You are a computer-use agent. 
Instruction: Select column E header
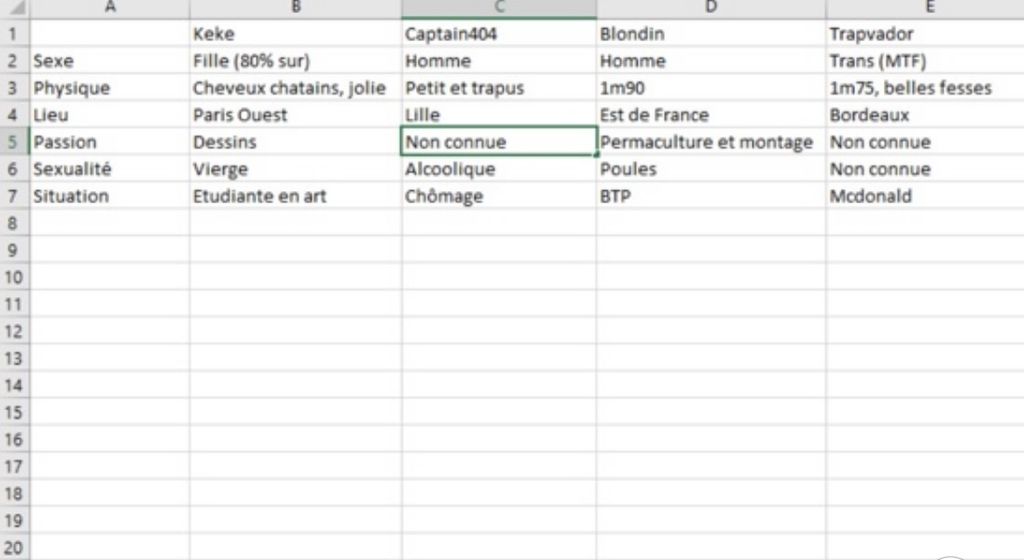click(924, 7)
